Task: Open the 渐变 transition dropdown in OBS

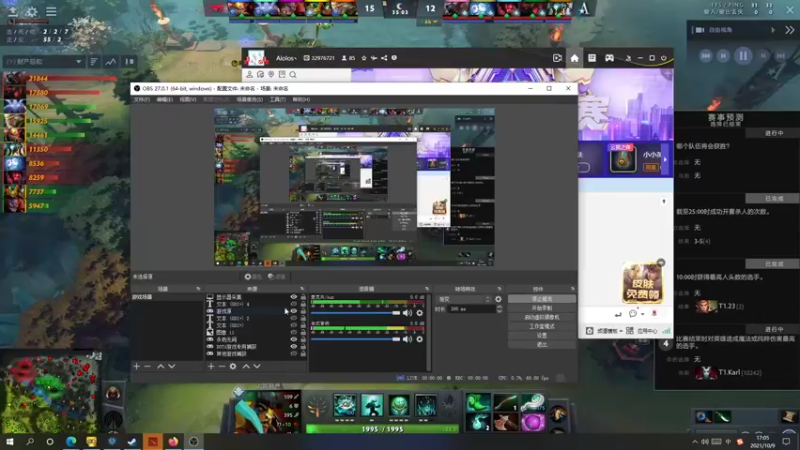Action: 464,299
